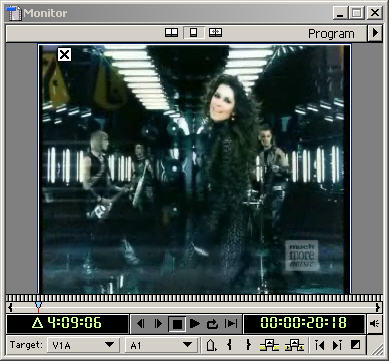The width and height of the screenshot is (389, 361).
Task: Click the Extract edit icon
Action: pyautogui.click(x=295, y=345)
